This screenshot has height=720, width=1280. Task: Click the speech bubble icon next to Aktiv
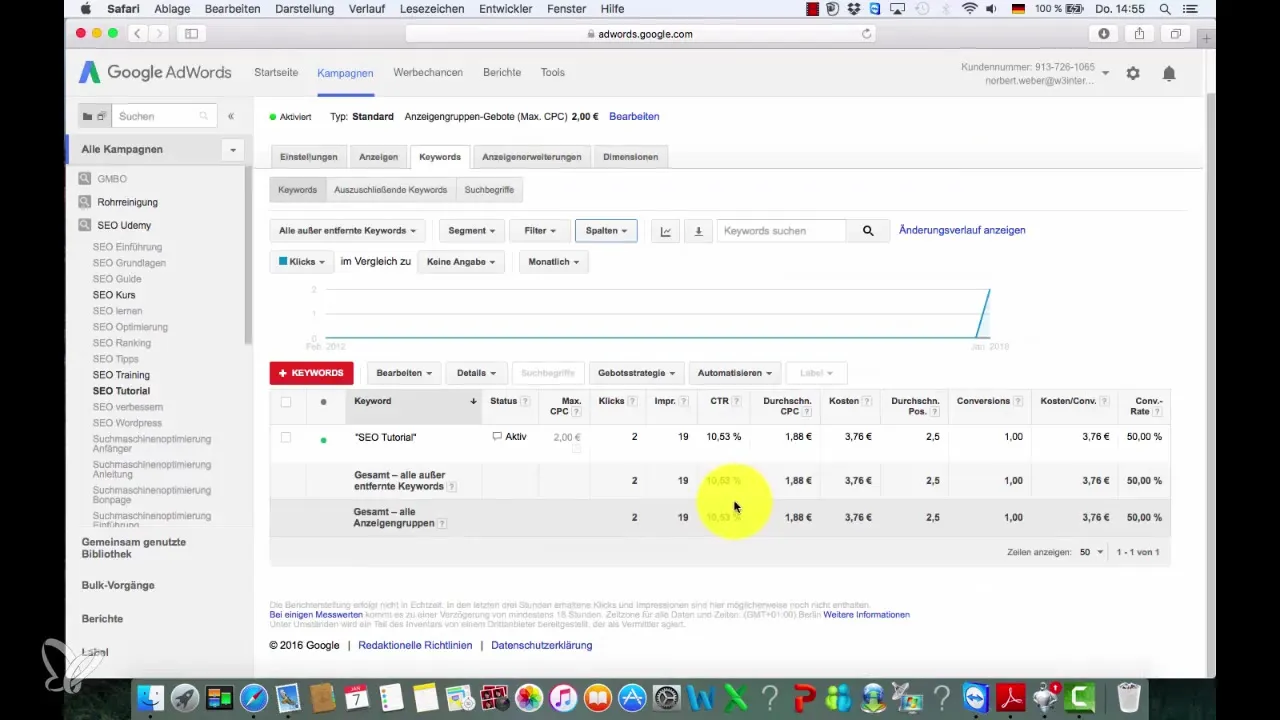pyautogui.click(x=497, y=437)
